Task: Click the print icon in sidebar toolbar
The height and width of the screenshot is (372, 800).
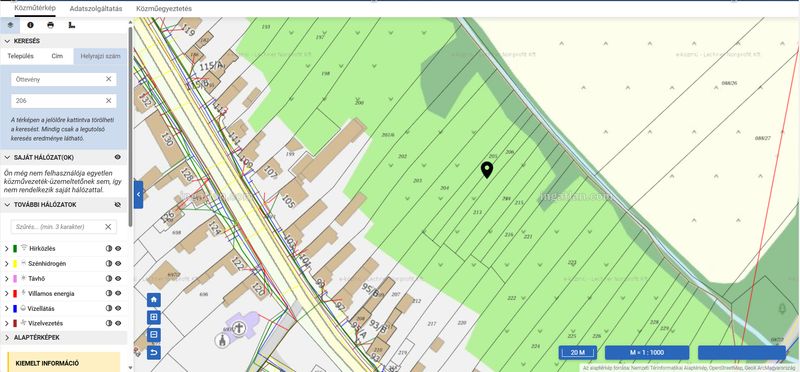Action: [50, 24]
